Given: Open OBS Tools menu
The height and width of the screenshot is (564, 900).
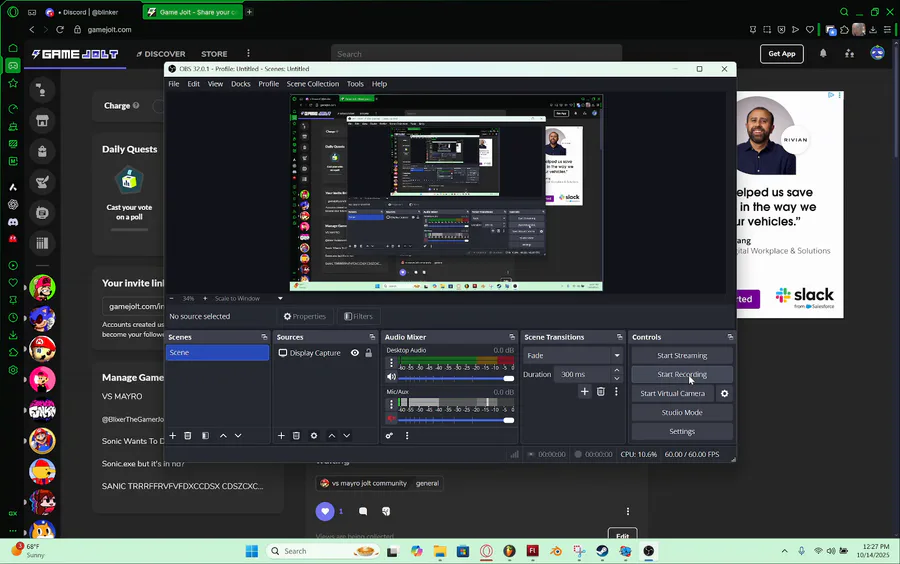Looking at the screenshot, I should click(355, 84).
